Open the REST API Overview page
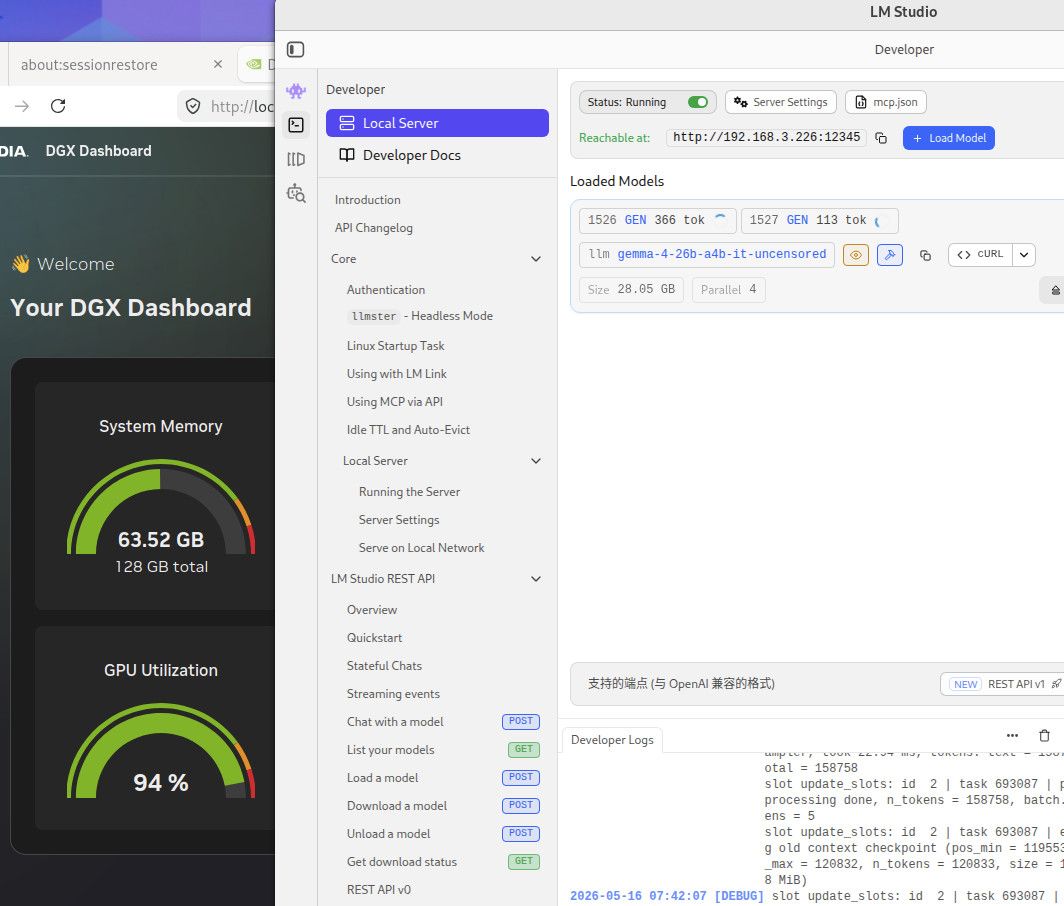 [372, 609]
